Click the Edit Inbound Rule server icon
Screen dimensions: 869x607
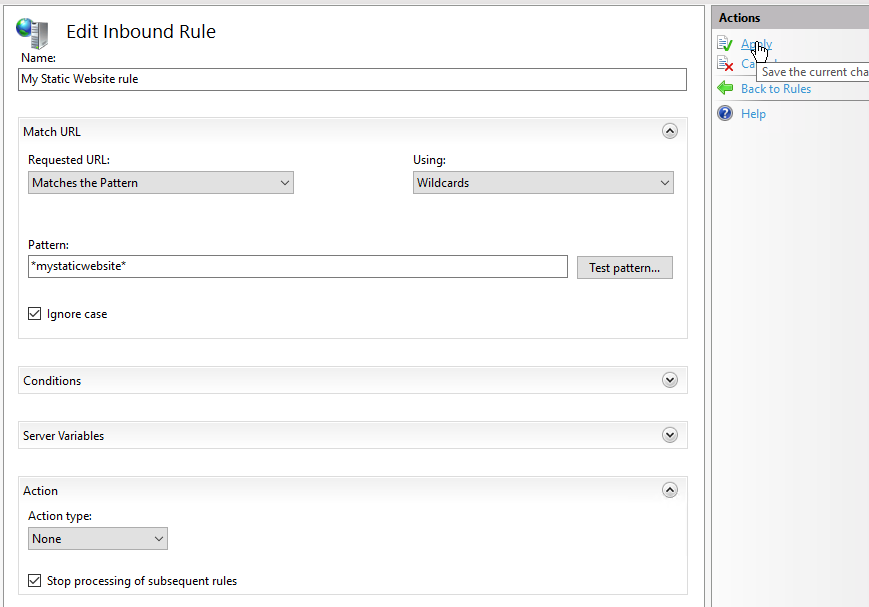(x=31, y=31)
